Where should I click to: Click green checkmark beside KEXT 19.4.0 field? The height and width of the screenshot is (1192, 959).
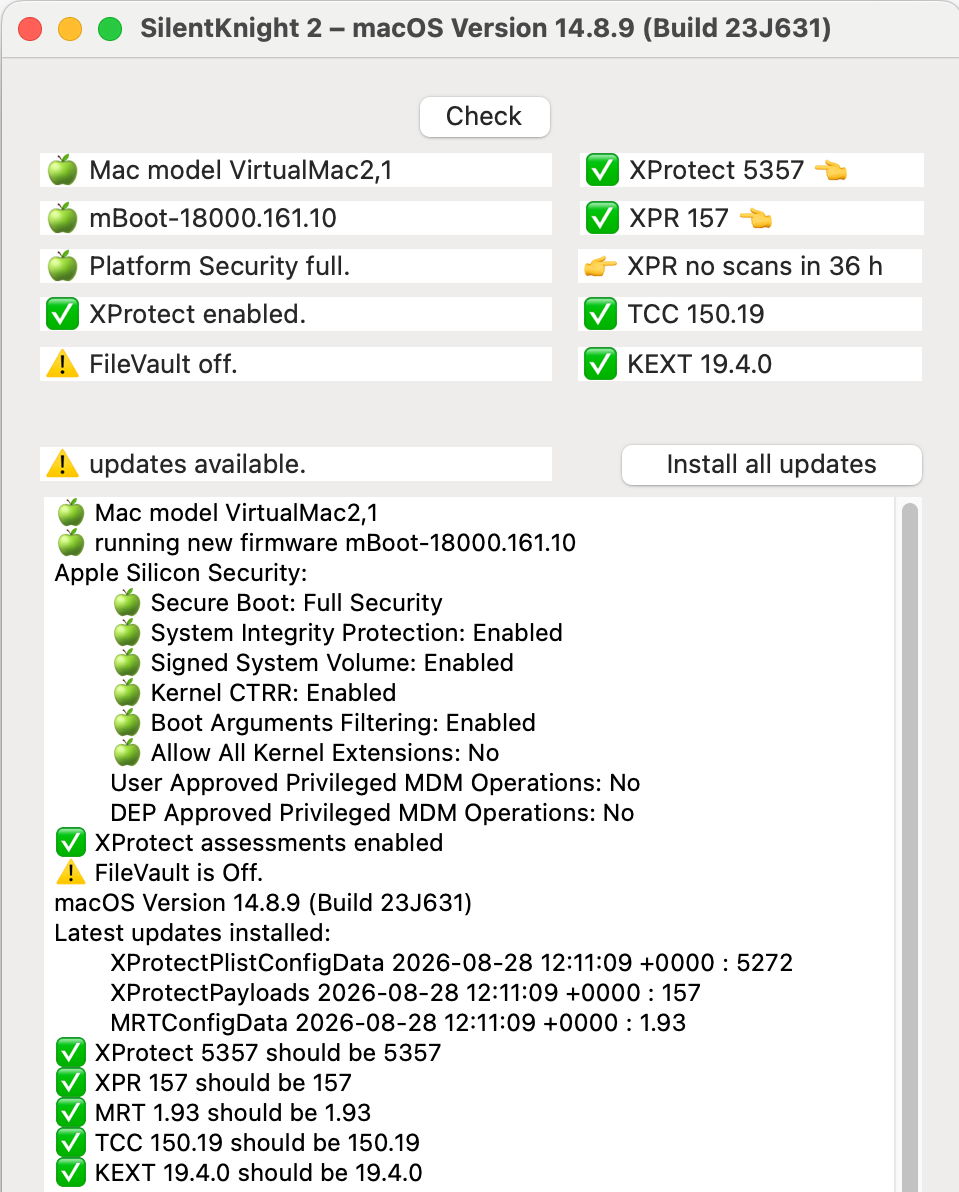[600, 364]
